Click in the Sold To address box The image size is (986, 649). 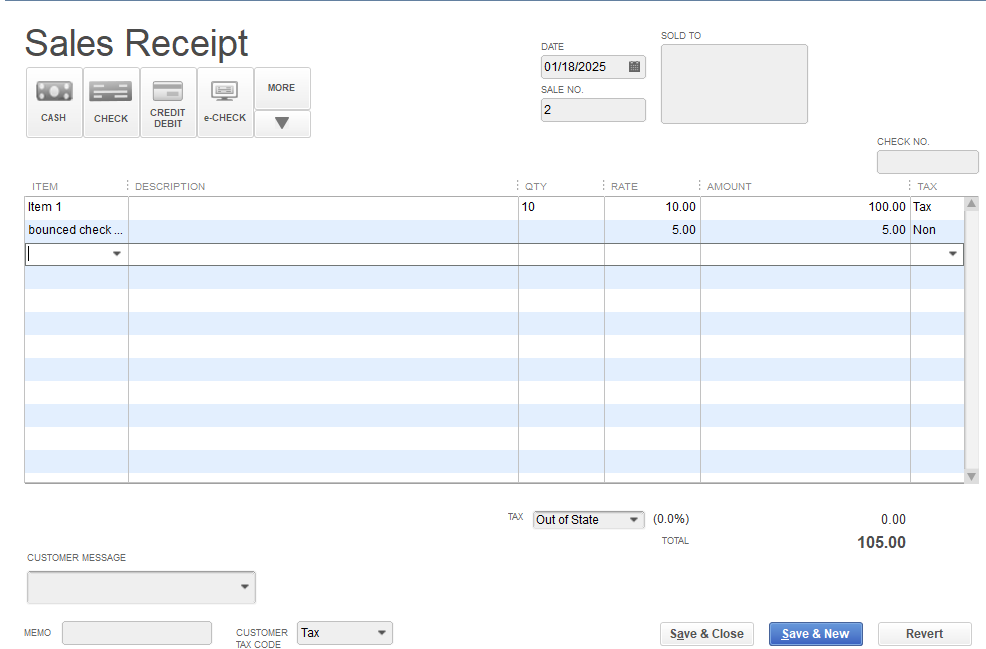pyautogui.click(x=734, y=84)
